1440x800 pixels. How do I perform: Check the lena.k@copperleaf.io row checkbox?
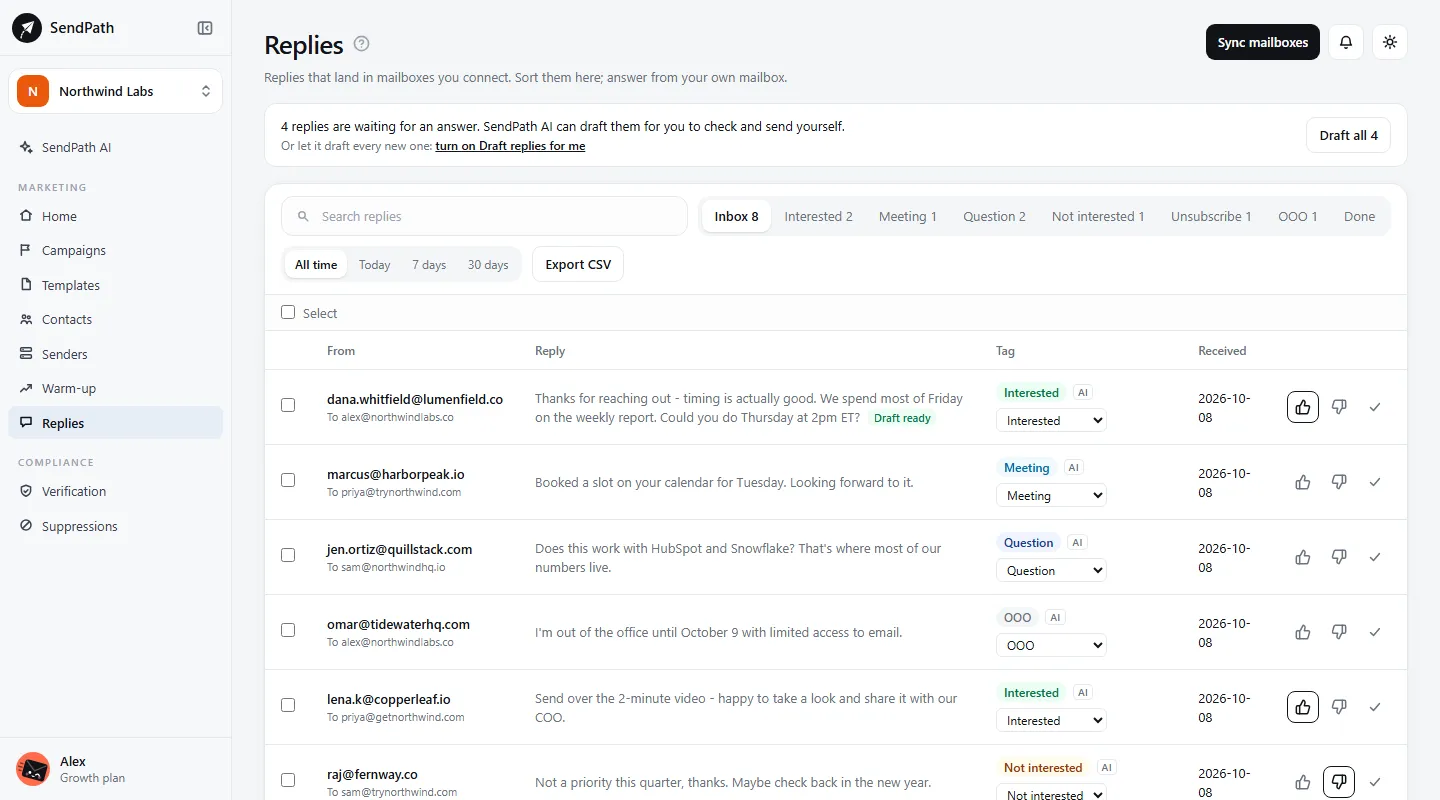click(288, 705)
